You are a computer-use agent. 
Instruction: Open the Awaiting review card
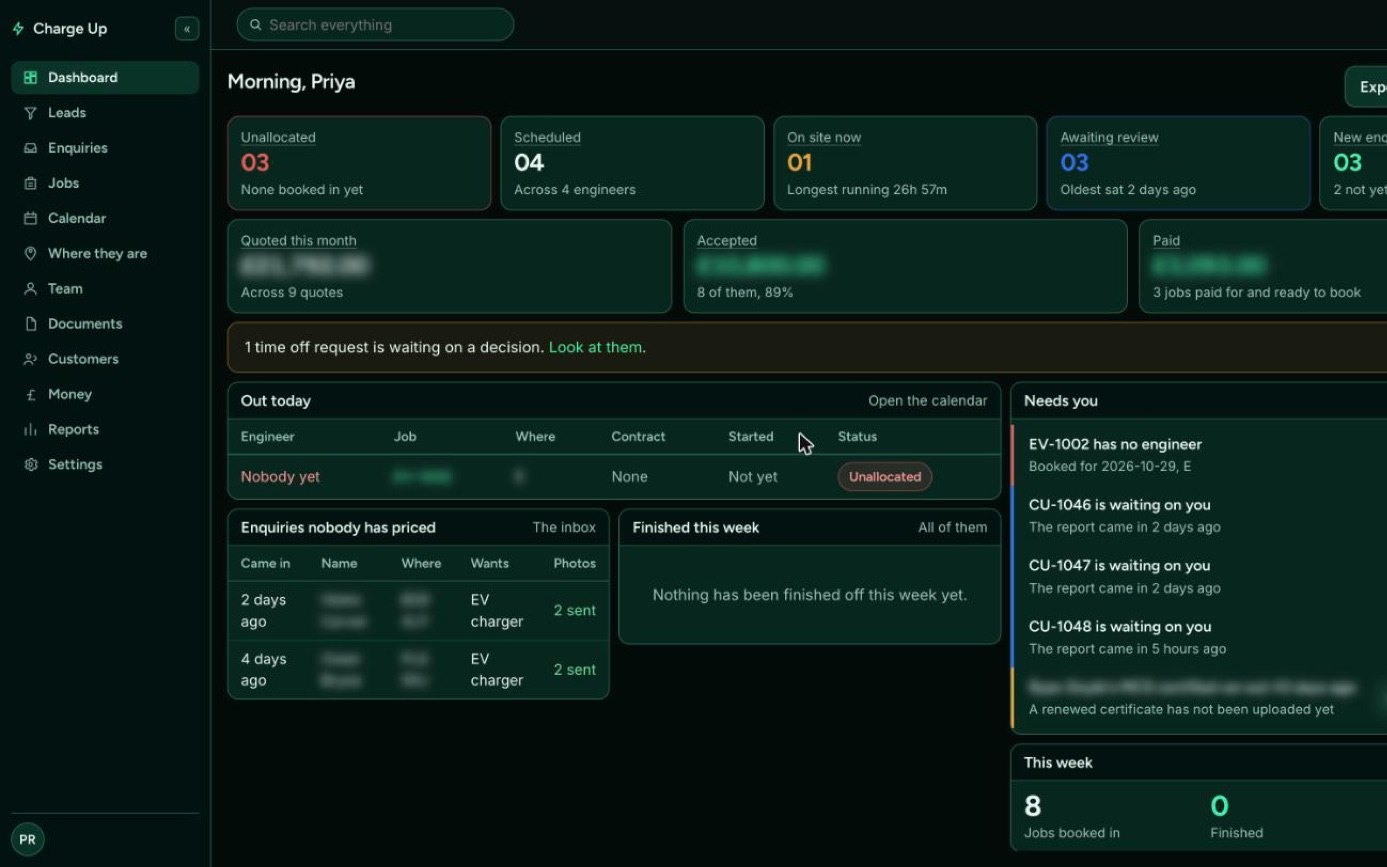(1178, 163)
